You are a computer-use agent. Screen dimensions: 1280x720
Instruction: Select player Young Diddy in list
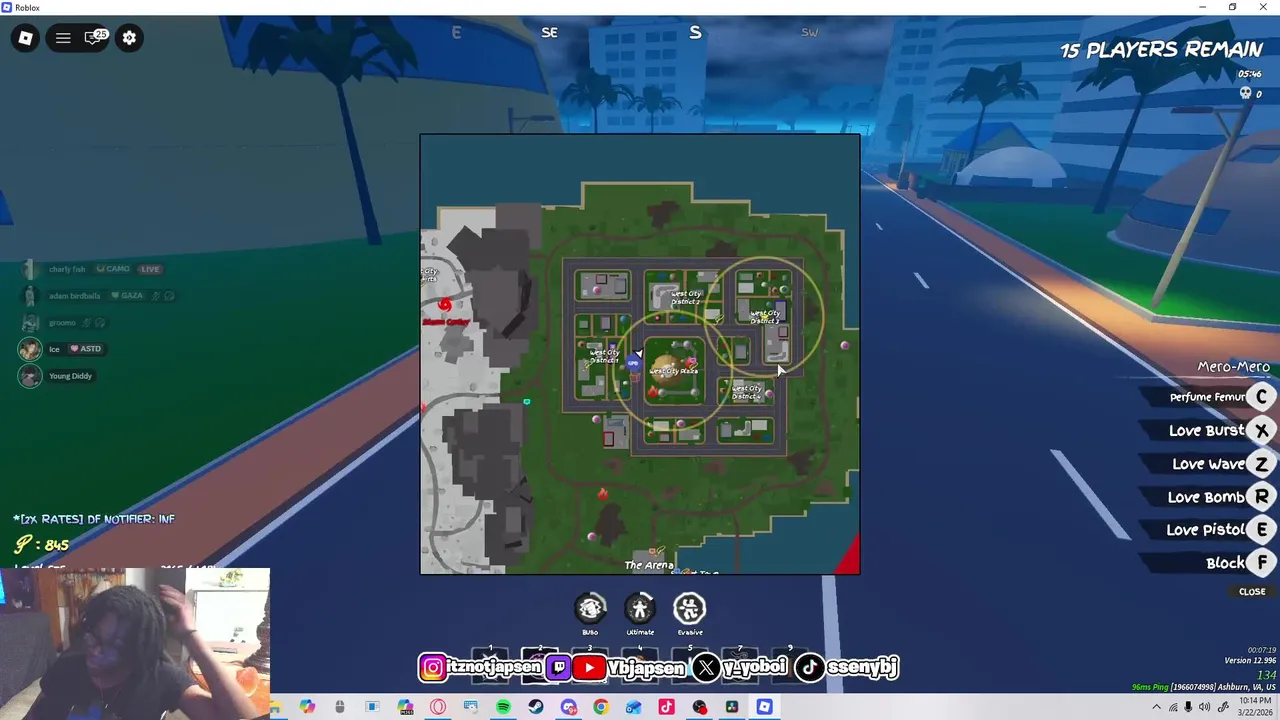pos(58,376)
